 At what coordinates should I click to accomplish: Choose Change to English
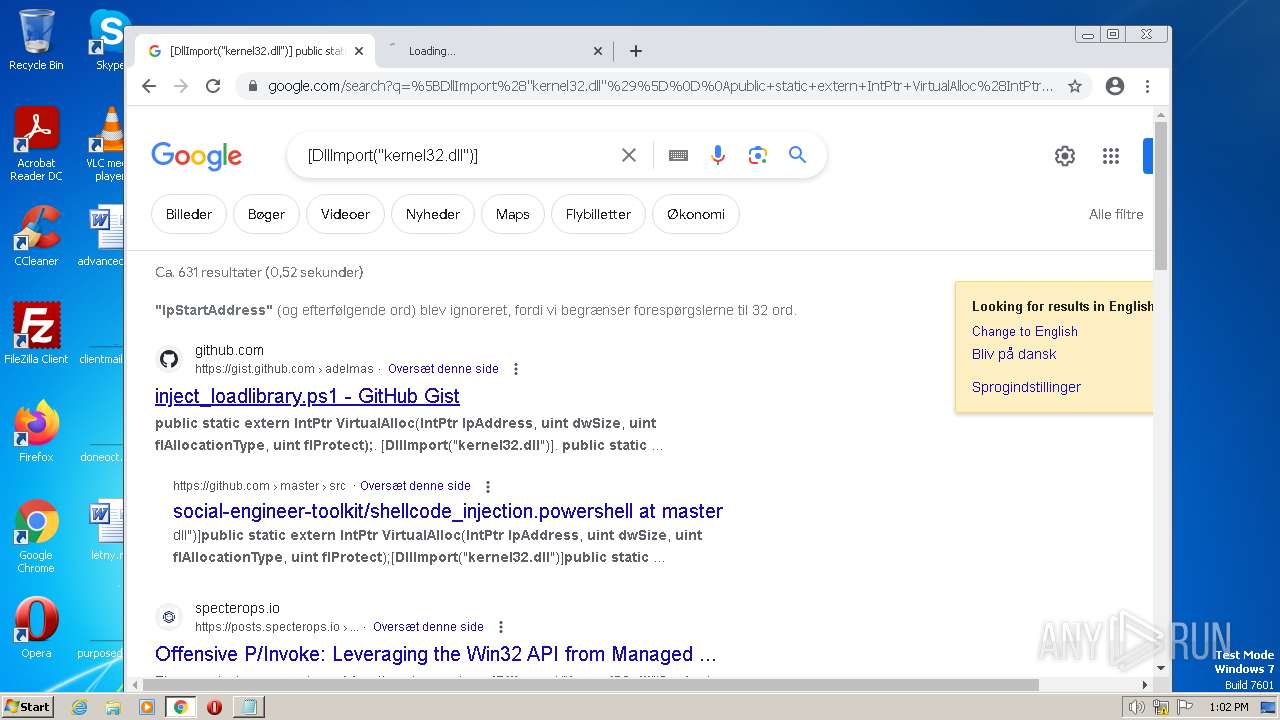coord(1025,331)
